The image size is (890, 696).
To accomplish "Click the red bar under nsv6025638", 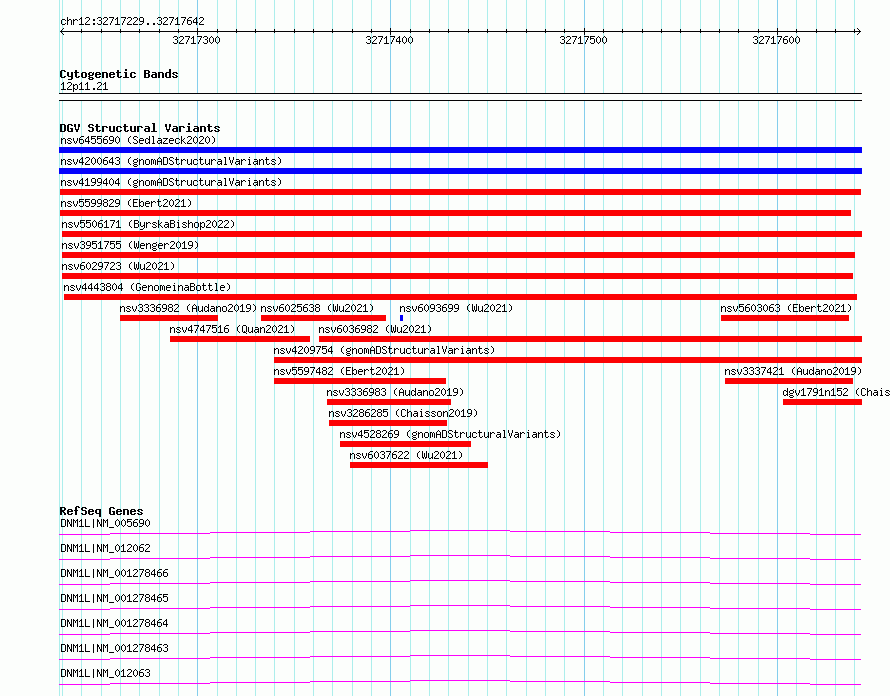I will pyautogui.click(x=324, y=318).
